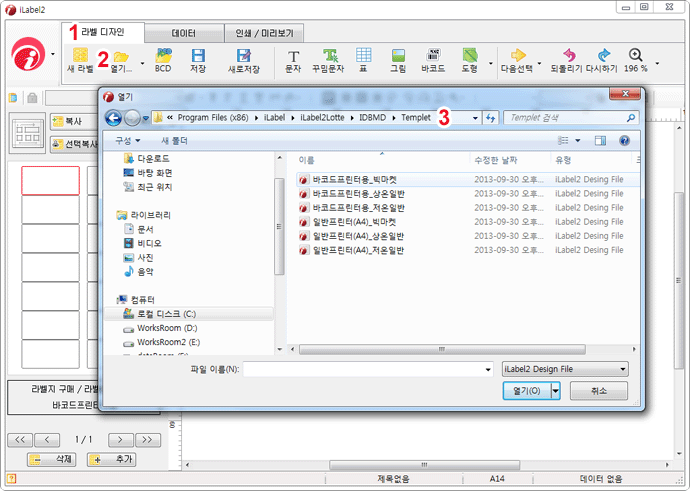Open the address path history dropdown
The image size is (690, 491).
pos(475,118)
